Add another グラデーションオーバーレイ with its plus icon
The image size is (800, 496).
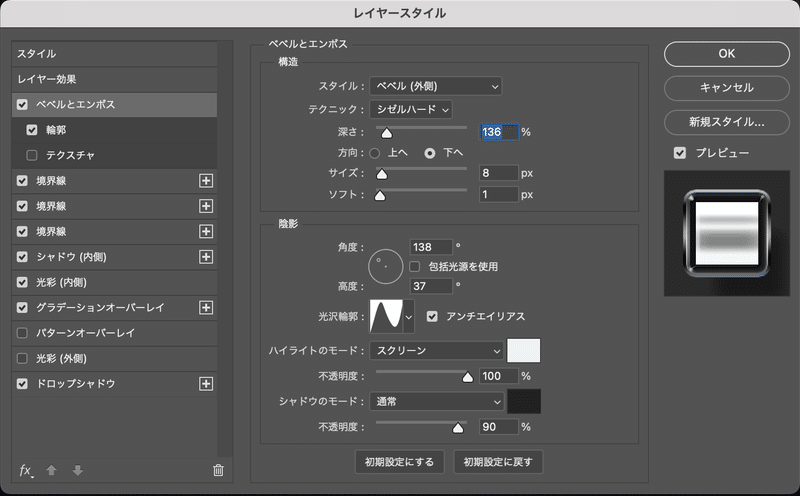206,308
